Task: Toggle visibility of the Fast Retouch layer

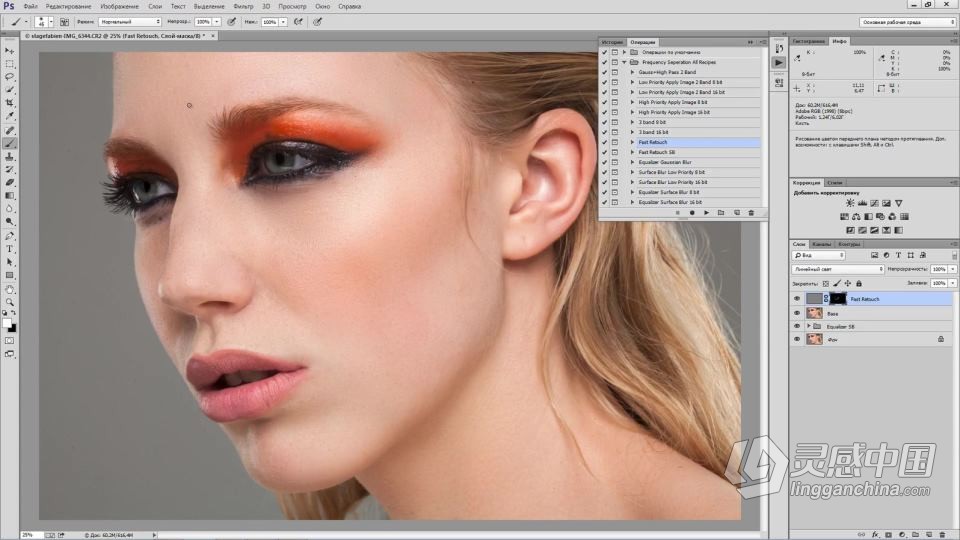Action: pos(797,299)
